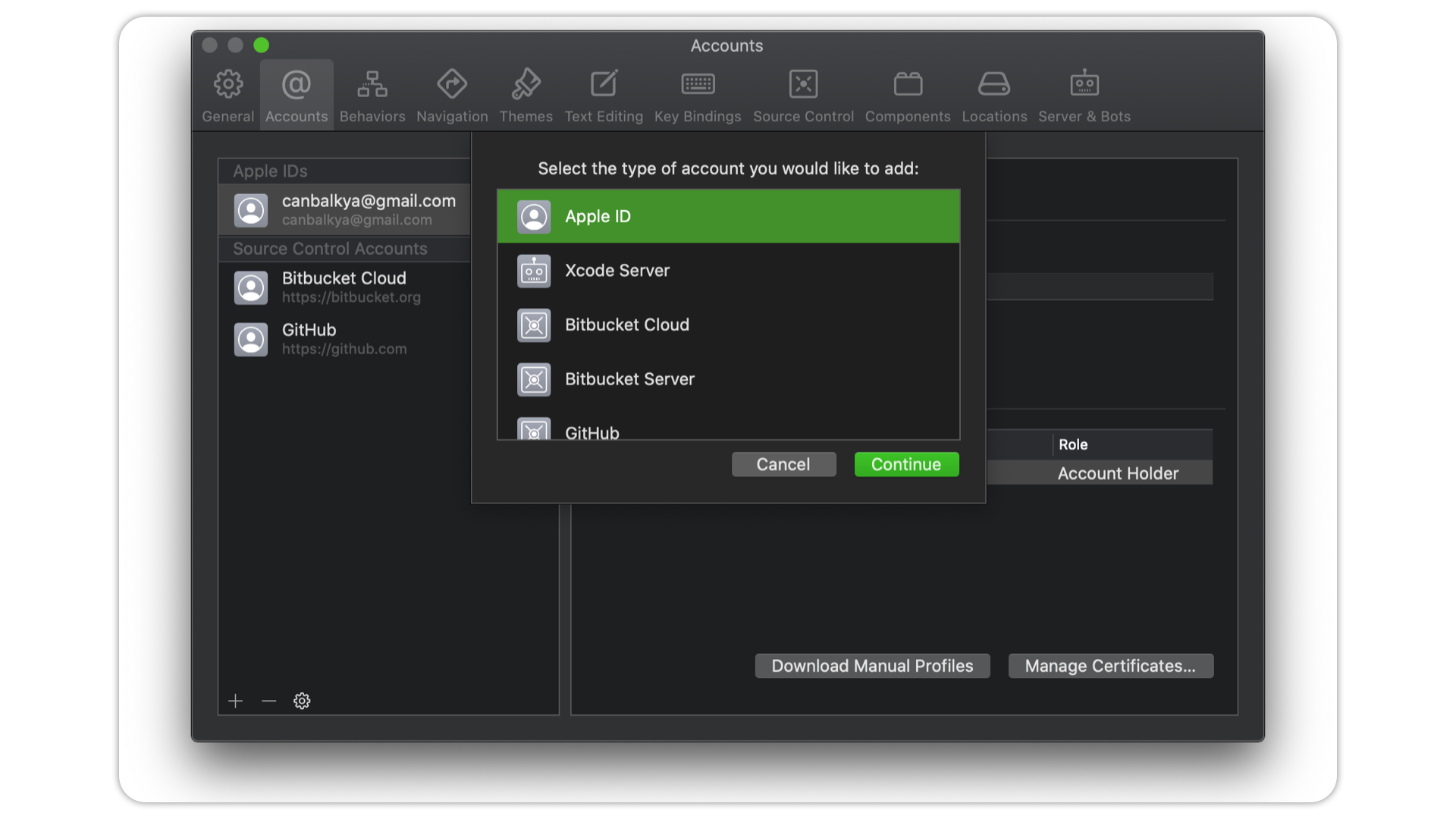
Task: Click the minus icon to remove account
Action: click(268, 701)
